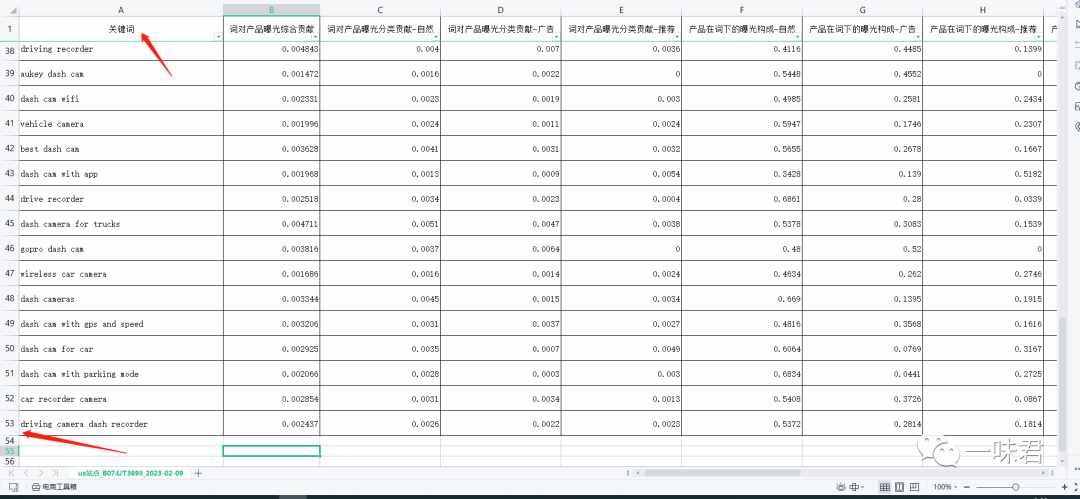1080x499 pixels.
Task: Open filter dropdown for 词对产品曝光分类贡献-自然
Action: tap(436, 37)
